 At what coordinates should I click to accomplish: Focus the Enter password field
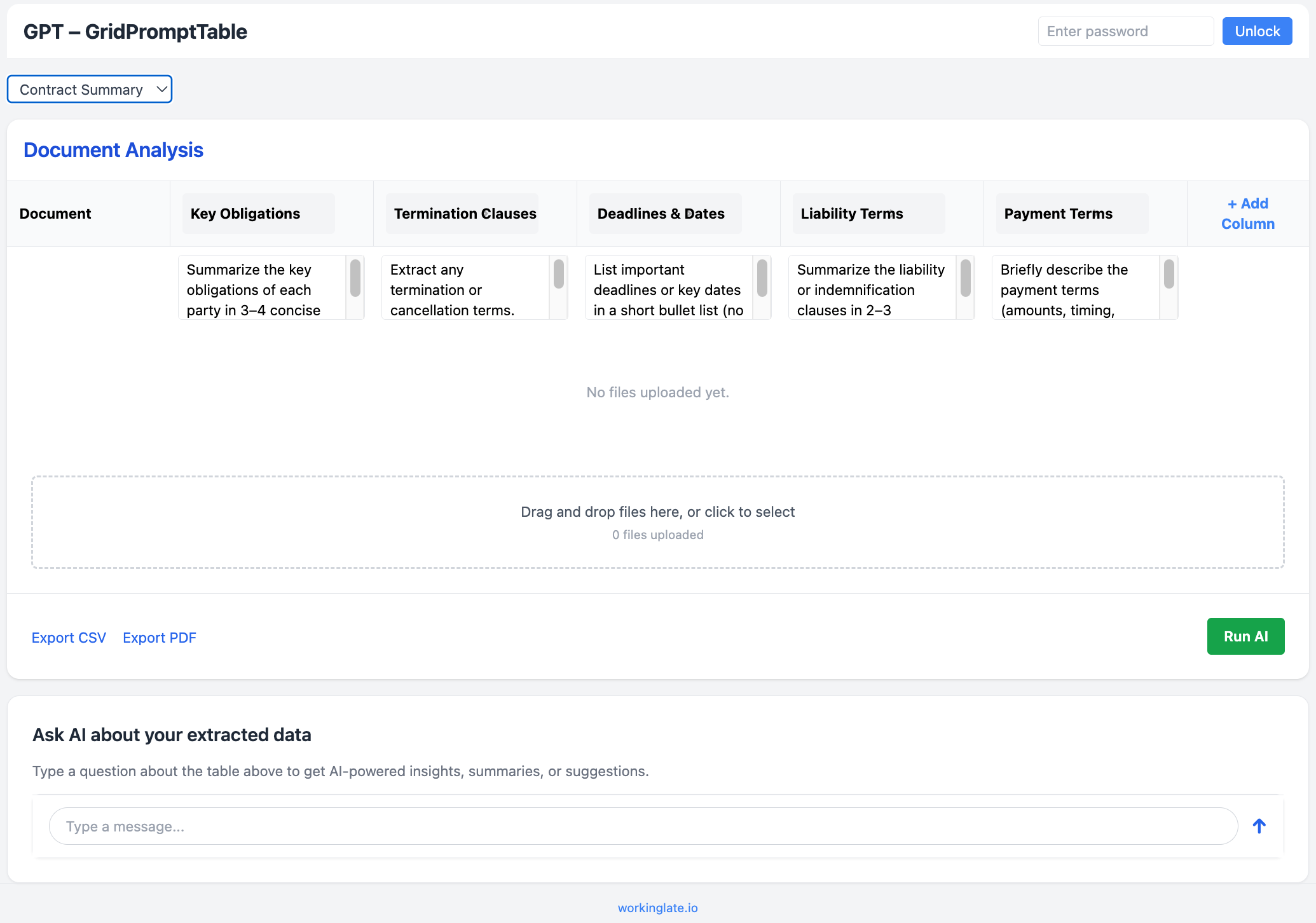pos(1125,31)
